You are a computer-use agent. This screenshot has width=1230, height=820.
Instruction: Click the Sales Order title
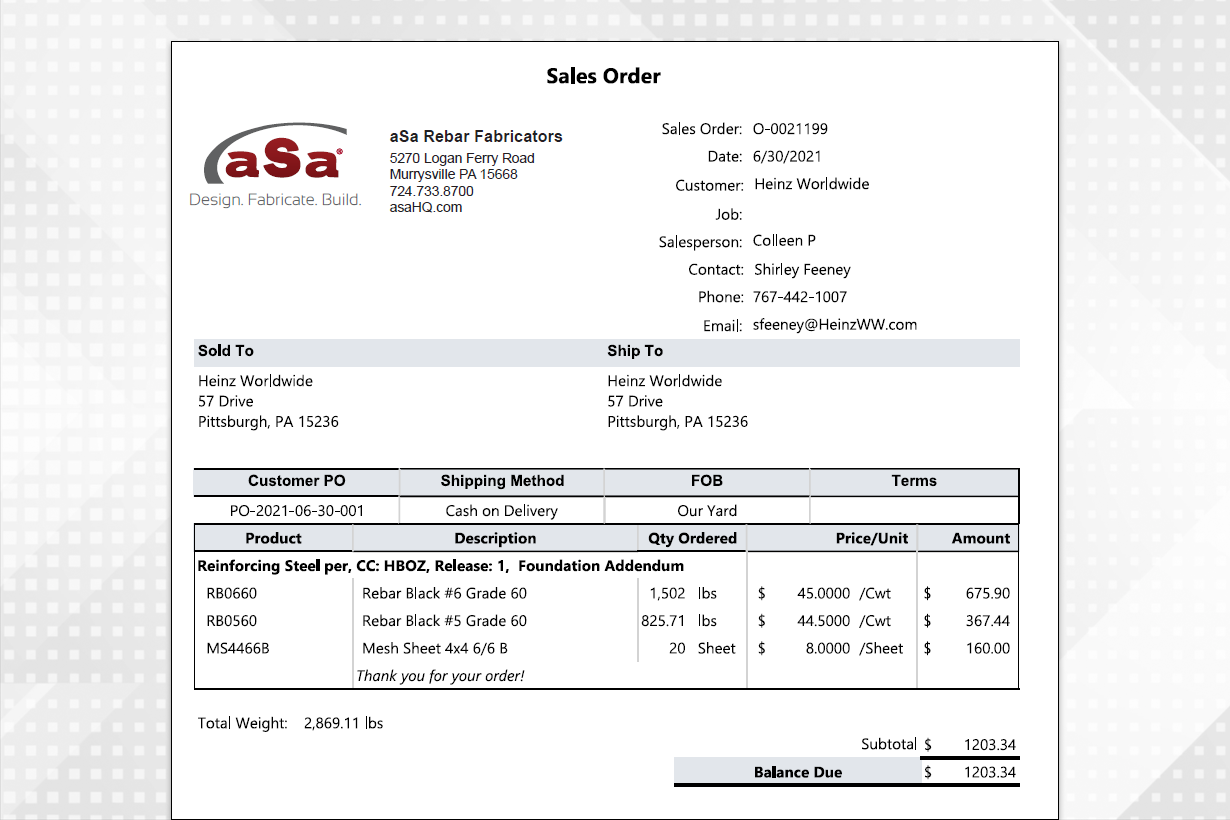pos(603,76)
